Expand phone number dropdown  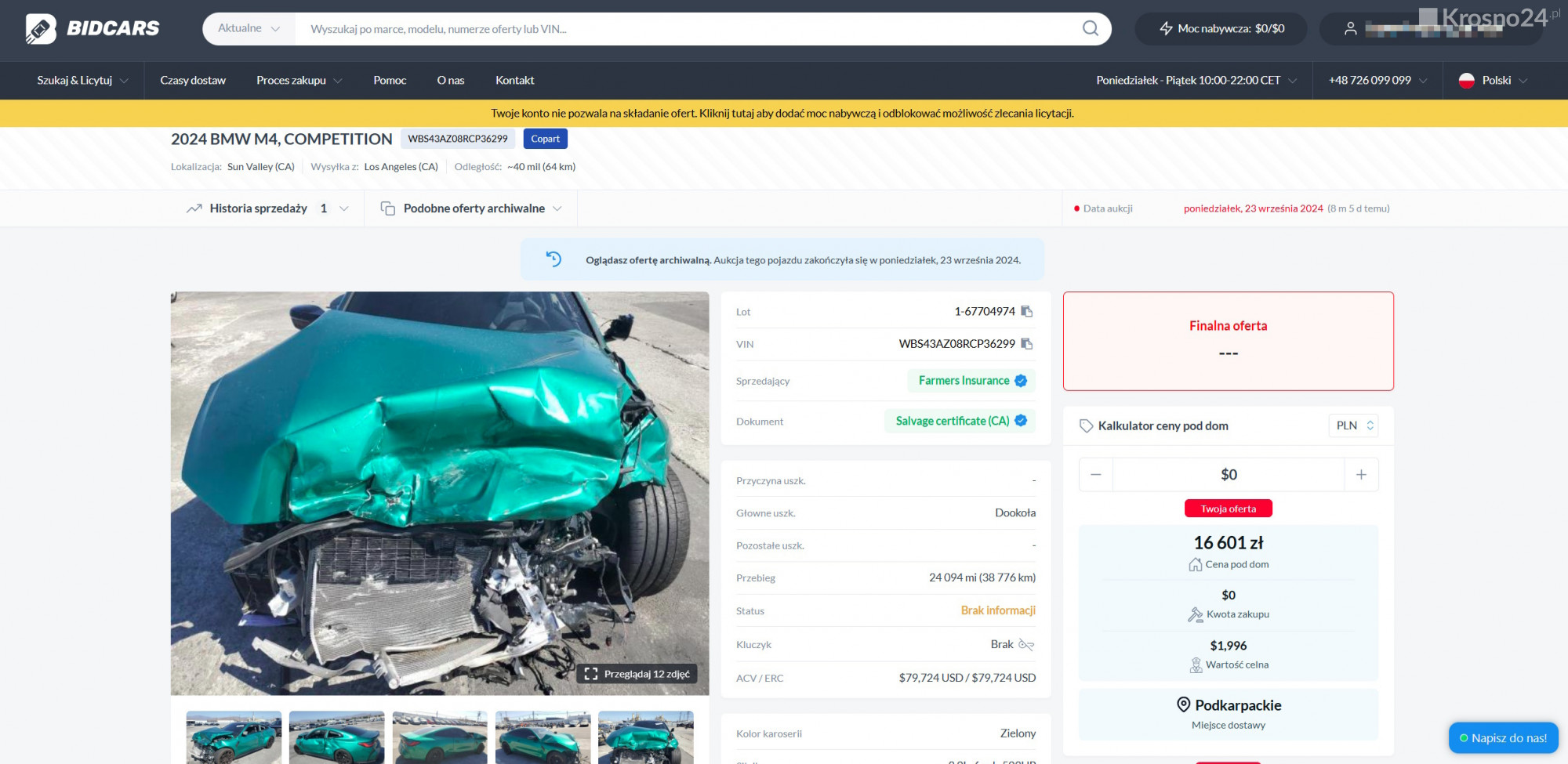[x=1377, y=81]
